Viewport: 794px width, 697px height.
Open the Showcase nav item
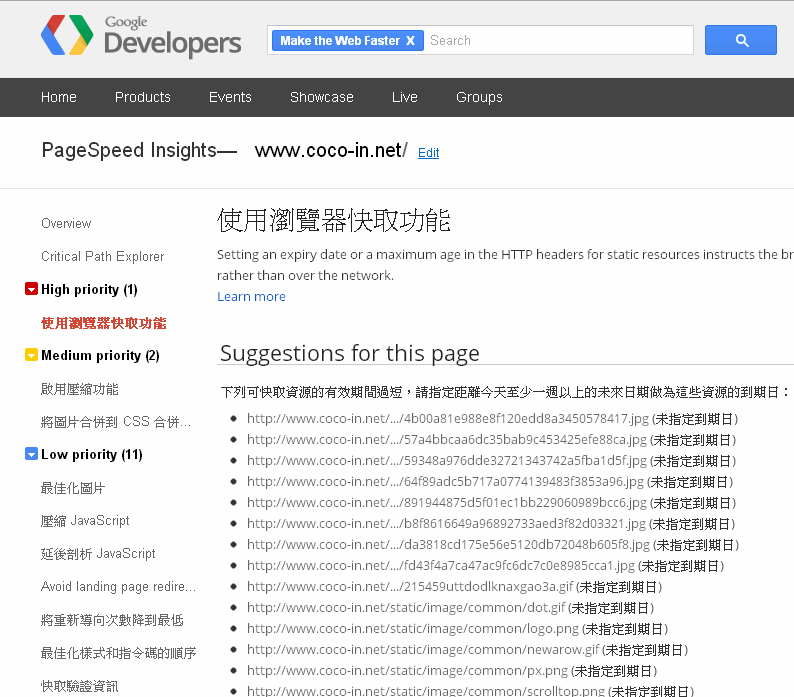click(x=322, y=97)
